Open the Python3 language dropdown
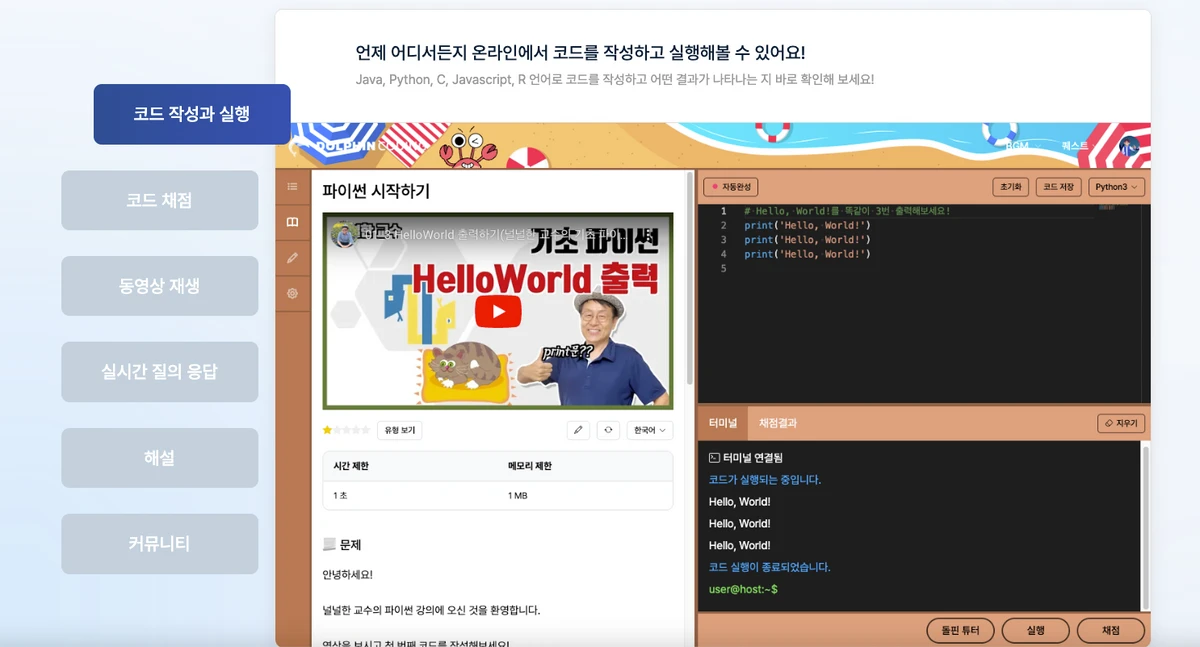1200x647 pixels. [1117, 187]
